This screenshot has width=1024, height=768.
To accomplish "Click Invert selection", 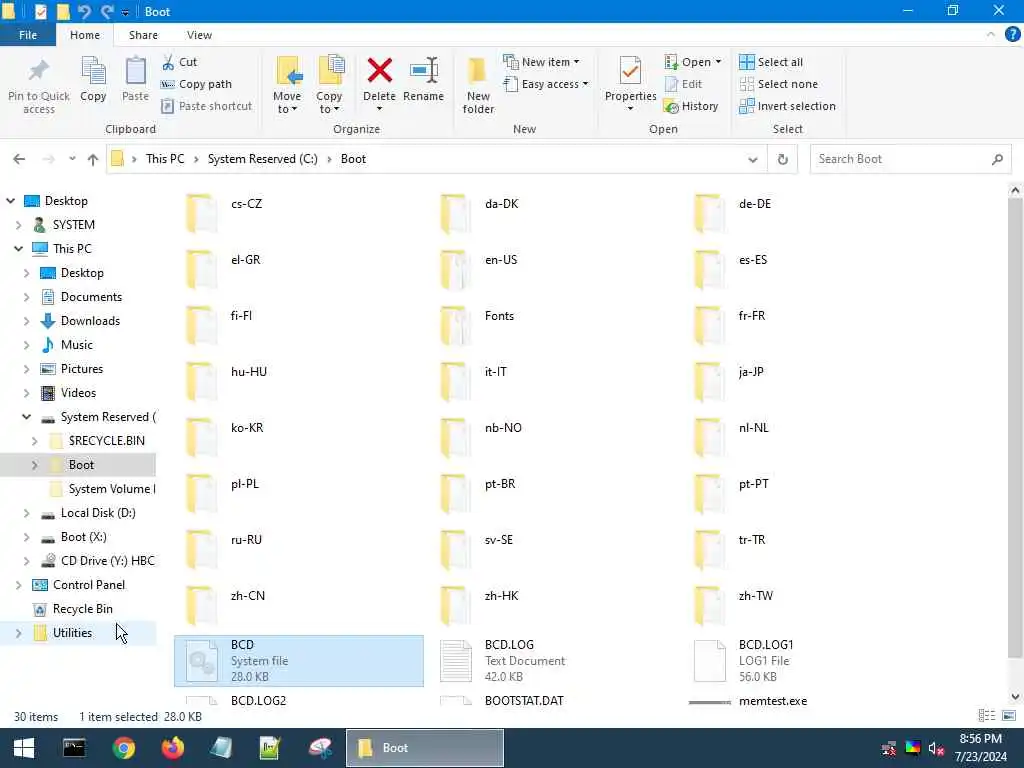I will click(788, 106).
